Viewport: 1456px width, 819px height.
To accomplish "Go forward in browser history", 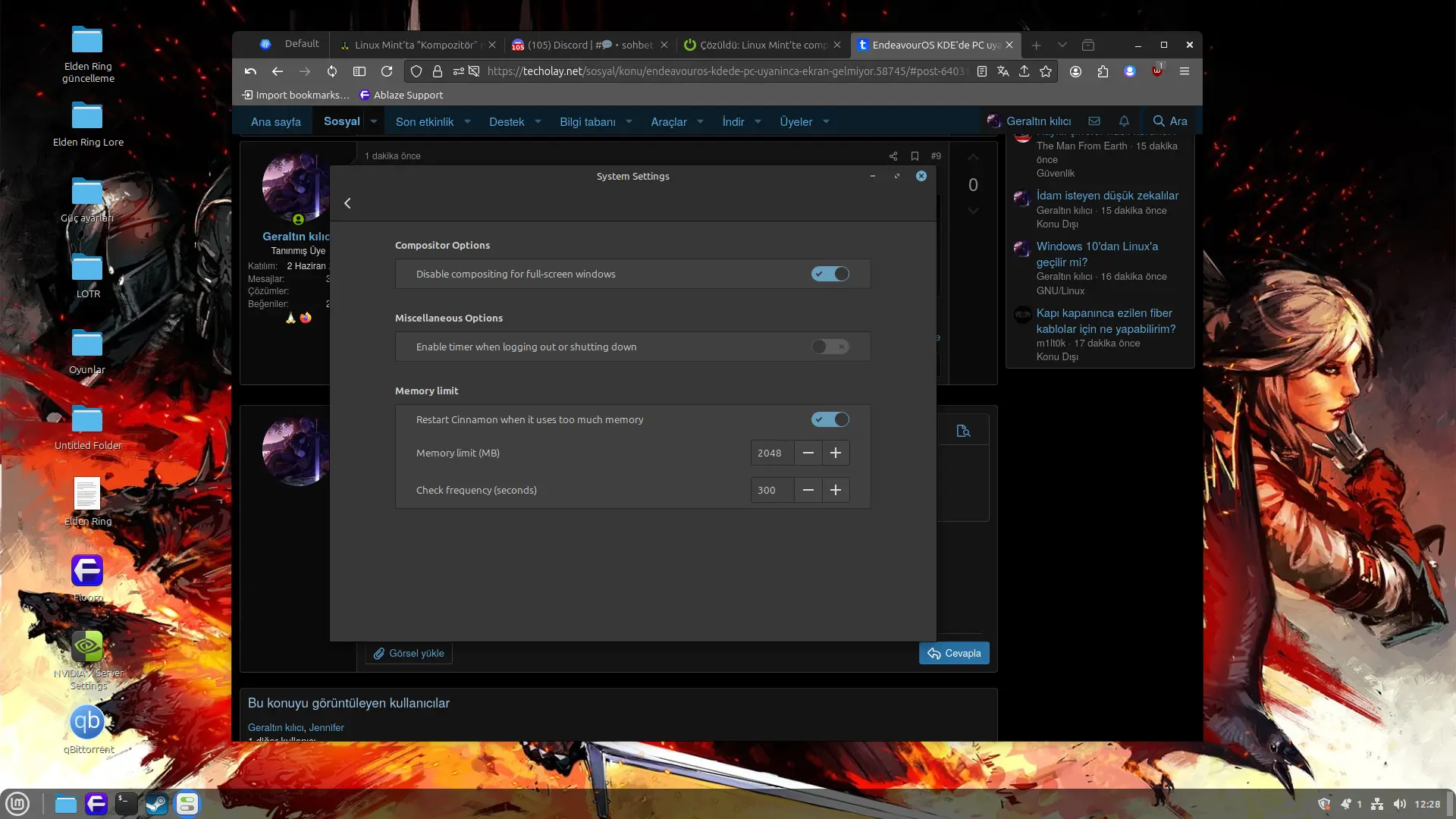I will coord(305,71).
